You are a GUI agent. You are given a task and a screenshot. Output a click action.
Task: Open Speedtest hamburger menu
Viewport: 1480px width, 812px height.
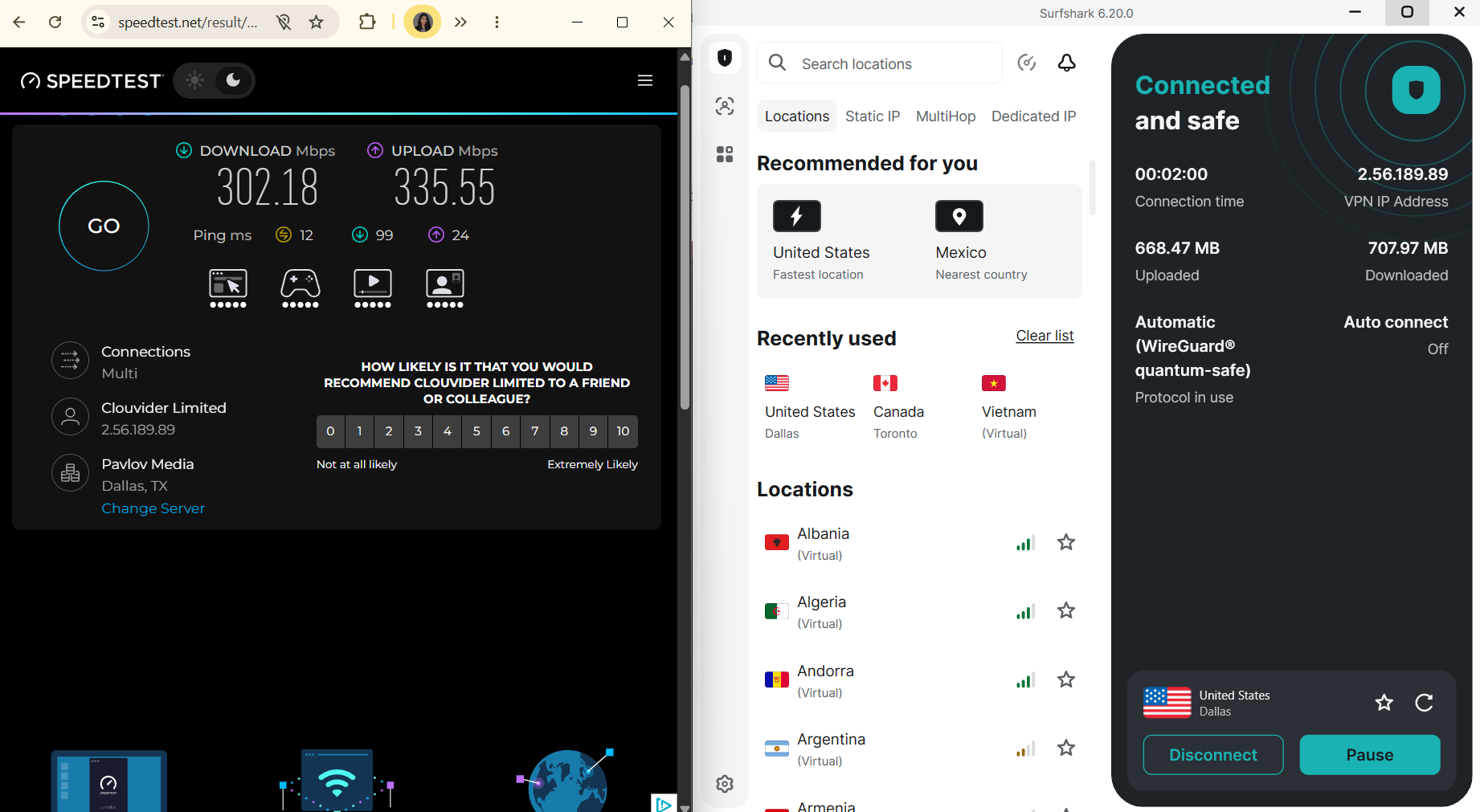(x=645, y=80)
